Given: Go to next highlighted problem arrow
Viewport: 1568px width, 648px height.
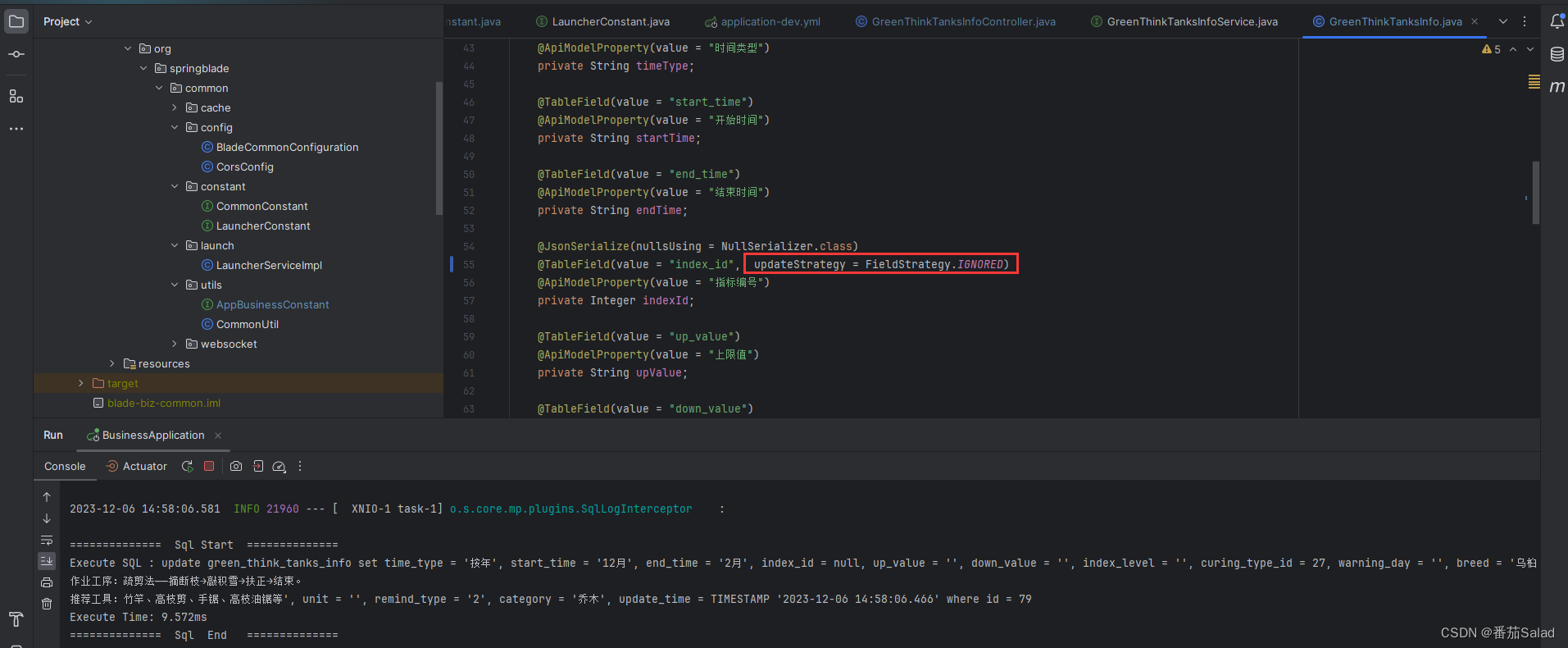Looking at the screenshot, I should [x=1530, y=49].
